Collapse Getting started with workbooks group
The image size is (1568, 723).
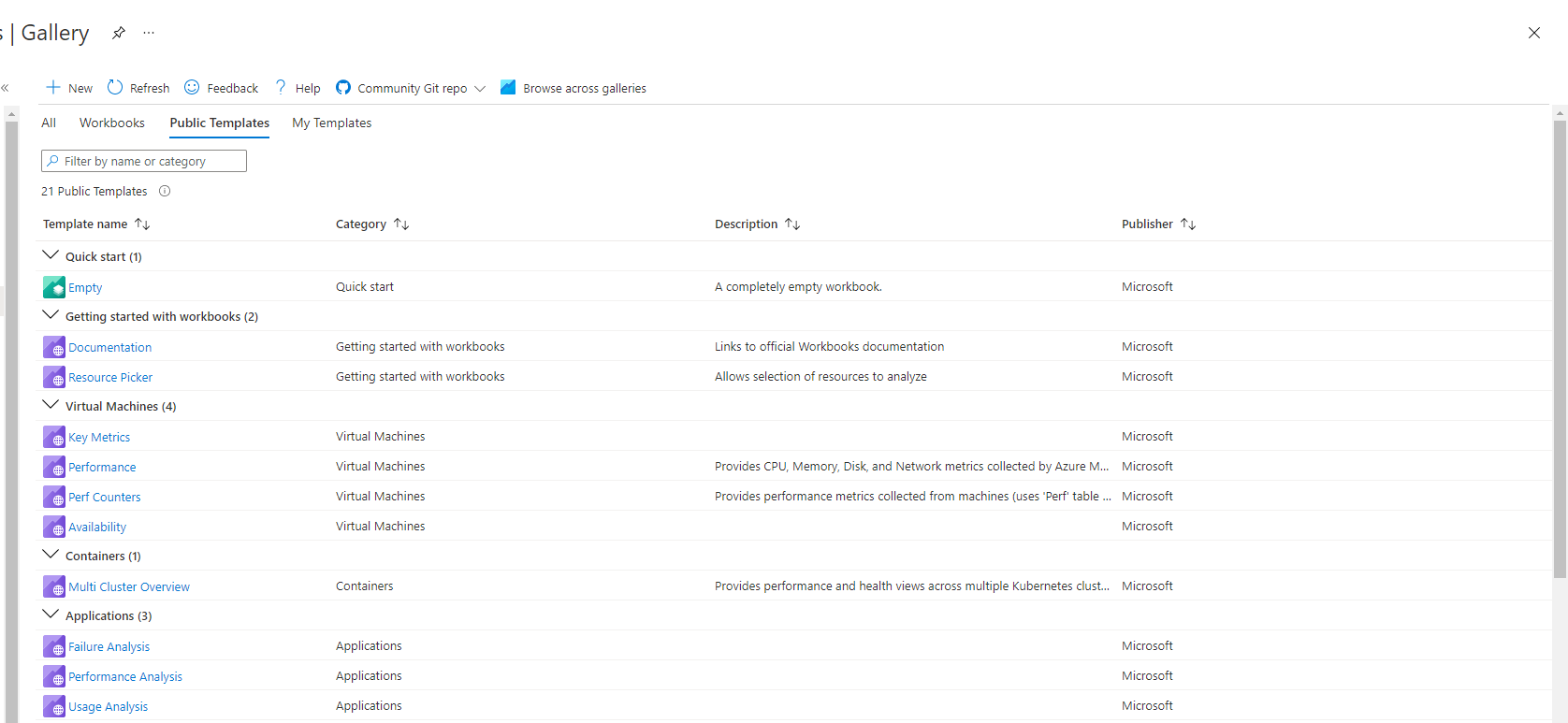coord(51,315)
